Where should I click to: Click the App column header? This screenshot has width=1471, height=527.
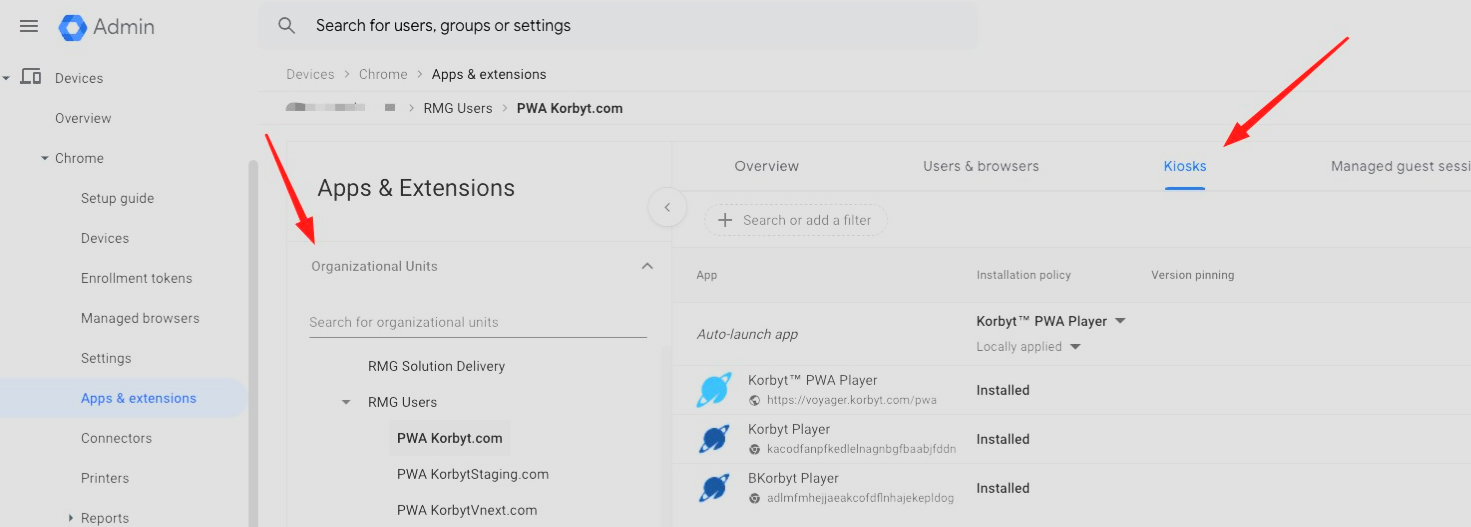pyautogui.click(x=707, y=275)
